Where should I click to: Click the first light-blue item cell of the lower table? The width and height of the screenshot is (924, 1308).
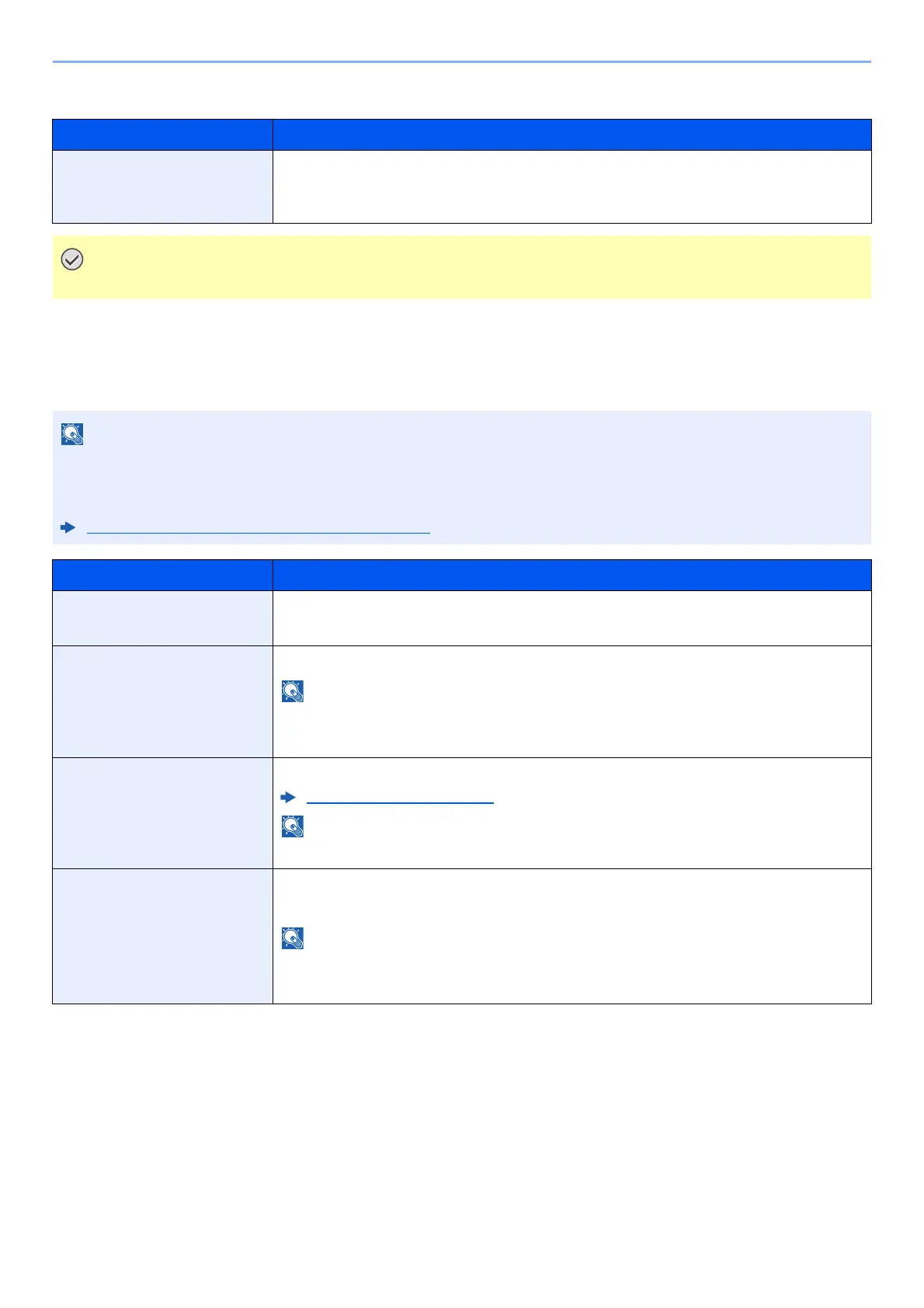click(162, 618)
